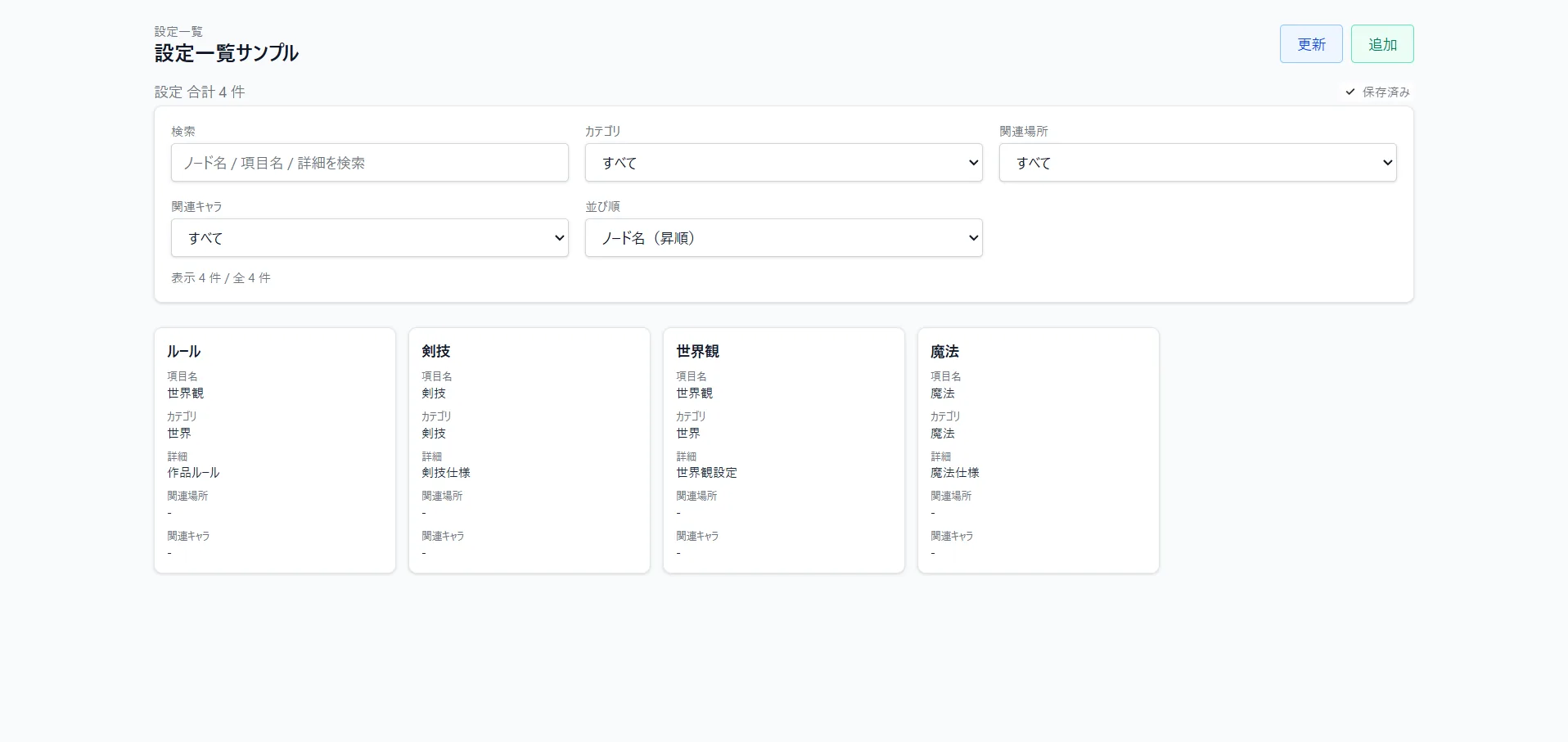Click 魔法仕様 detail text

pos(955,473)
